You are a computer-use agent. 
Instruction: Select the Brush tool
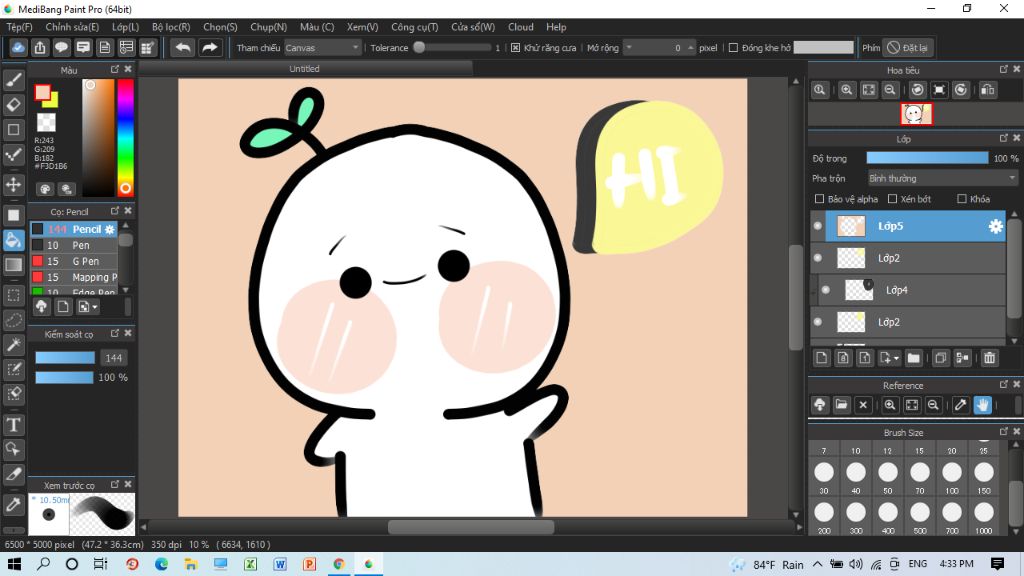point(14,80)
